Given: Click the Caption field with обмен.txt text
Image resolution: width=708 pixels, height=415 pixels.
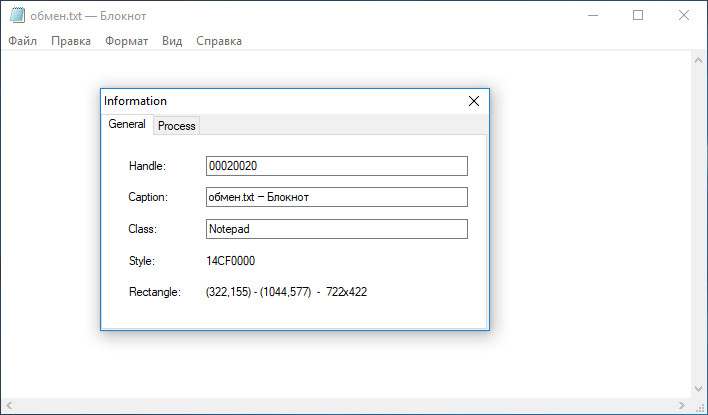Looking at the screenshot, I should 337,197.
